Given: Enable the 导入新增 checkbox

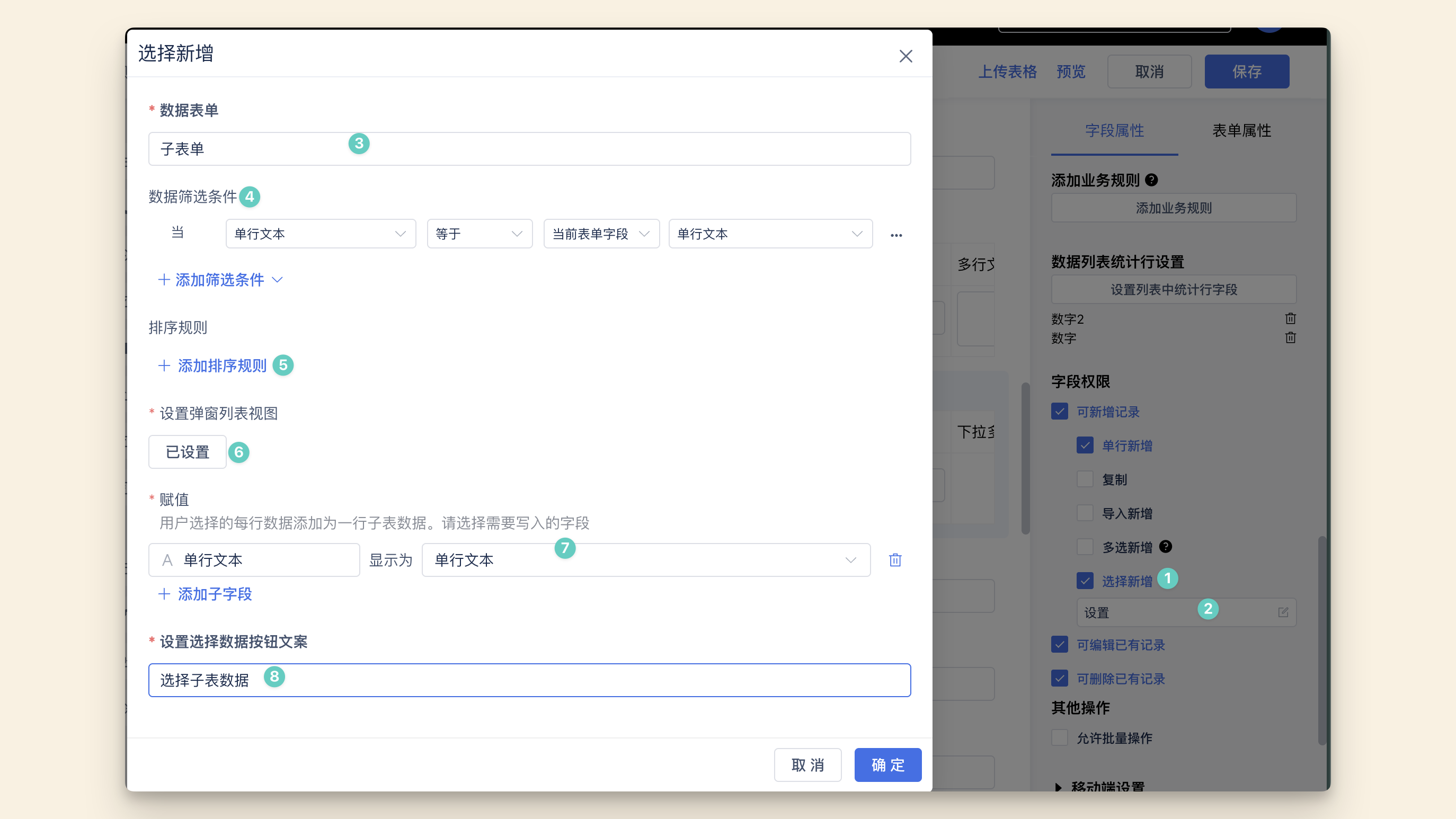Looking at the screenshot, I should click(x=1085, y=513).
